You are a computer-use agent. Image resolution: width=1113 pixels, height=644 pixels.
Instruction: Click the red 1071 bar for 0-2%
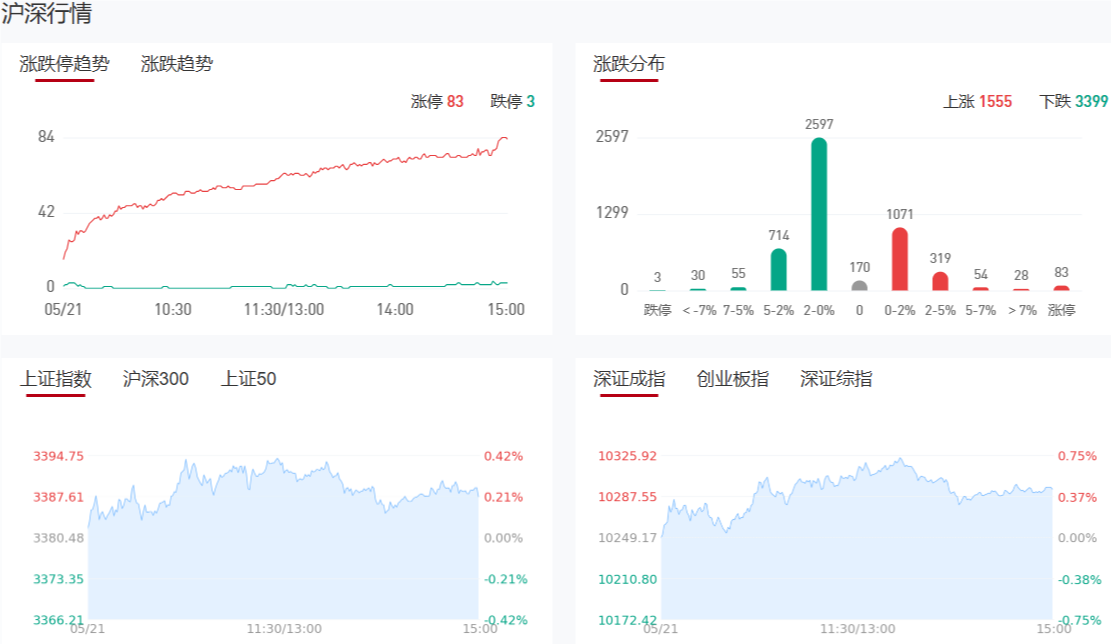click(x=900, y=259)
